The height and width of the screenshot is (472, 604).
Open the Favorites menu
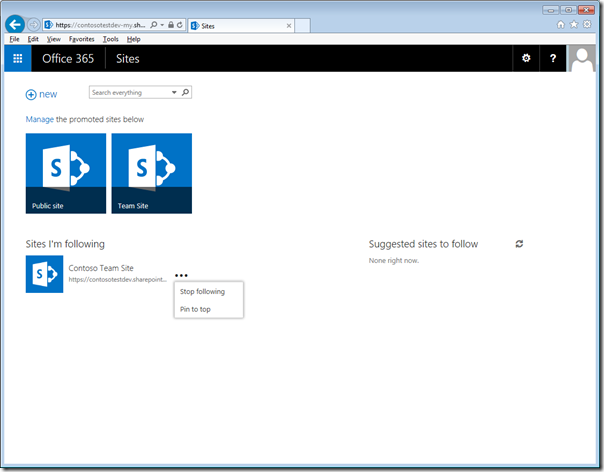(x=82, y=39)
